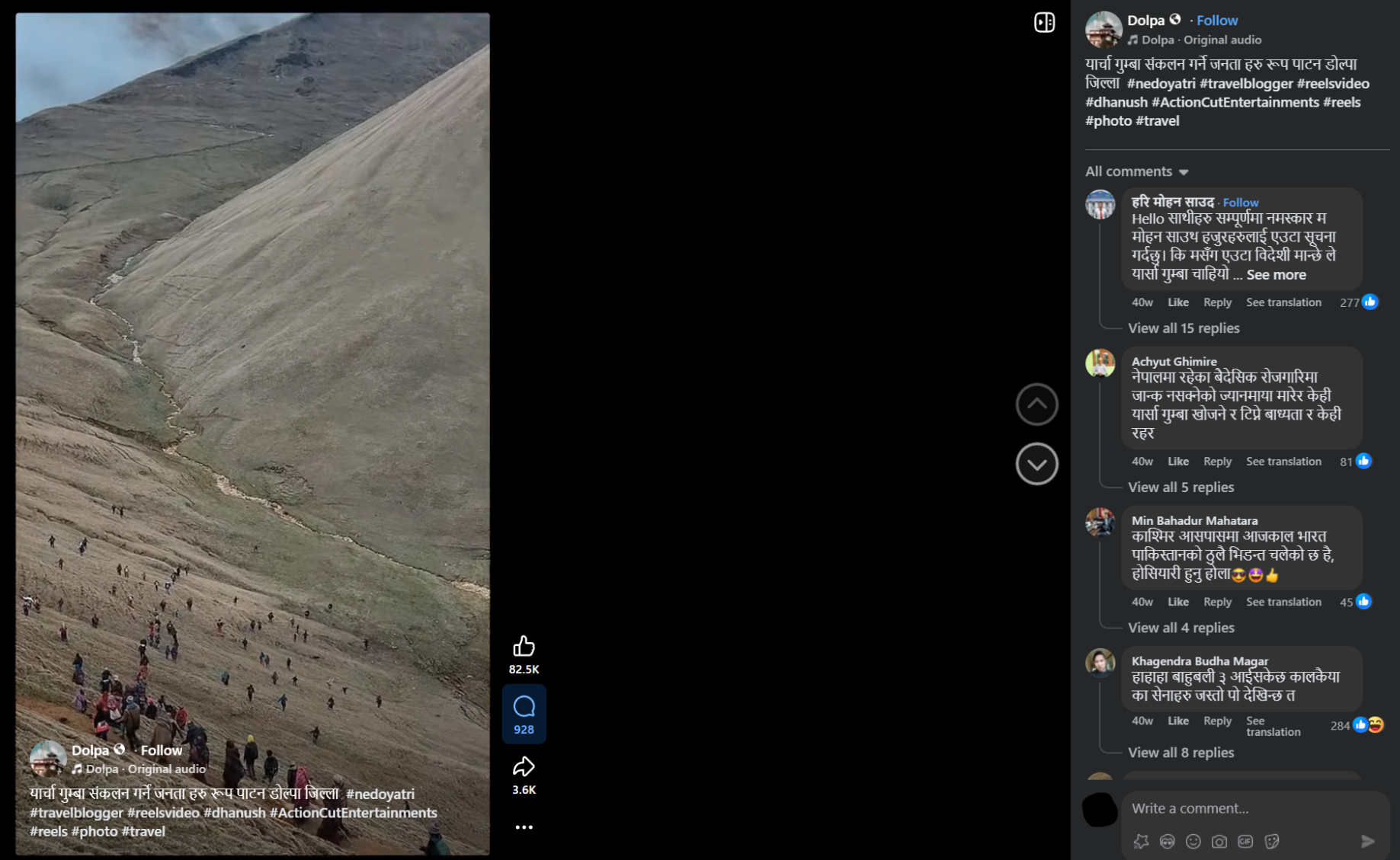Translate Achyut Ghimire's comment

click(x=1283, y=462)
